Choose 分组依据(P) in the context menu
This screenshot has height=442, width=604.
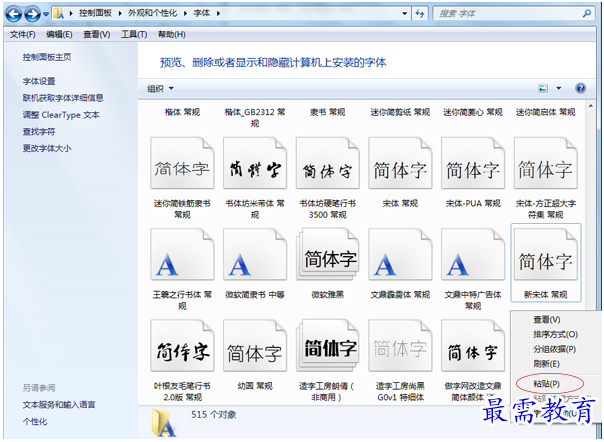(x=554, y=349)
